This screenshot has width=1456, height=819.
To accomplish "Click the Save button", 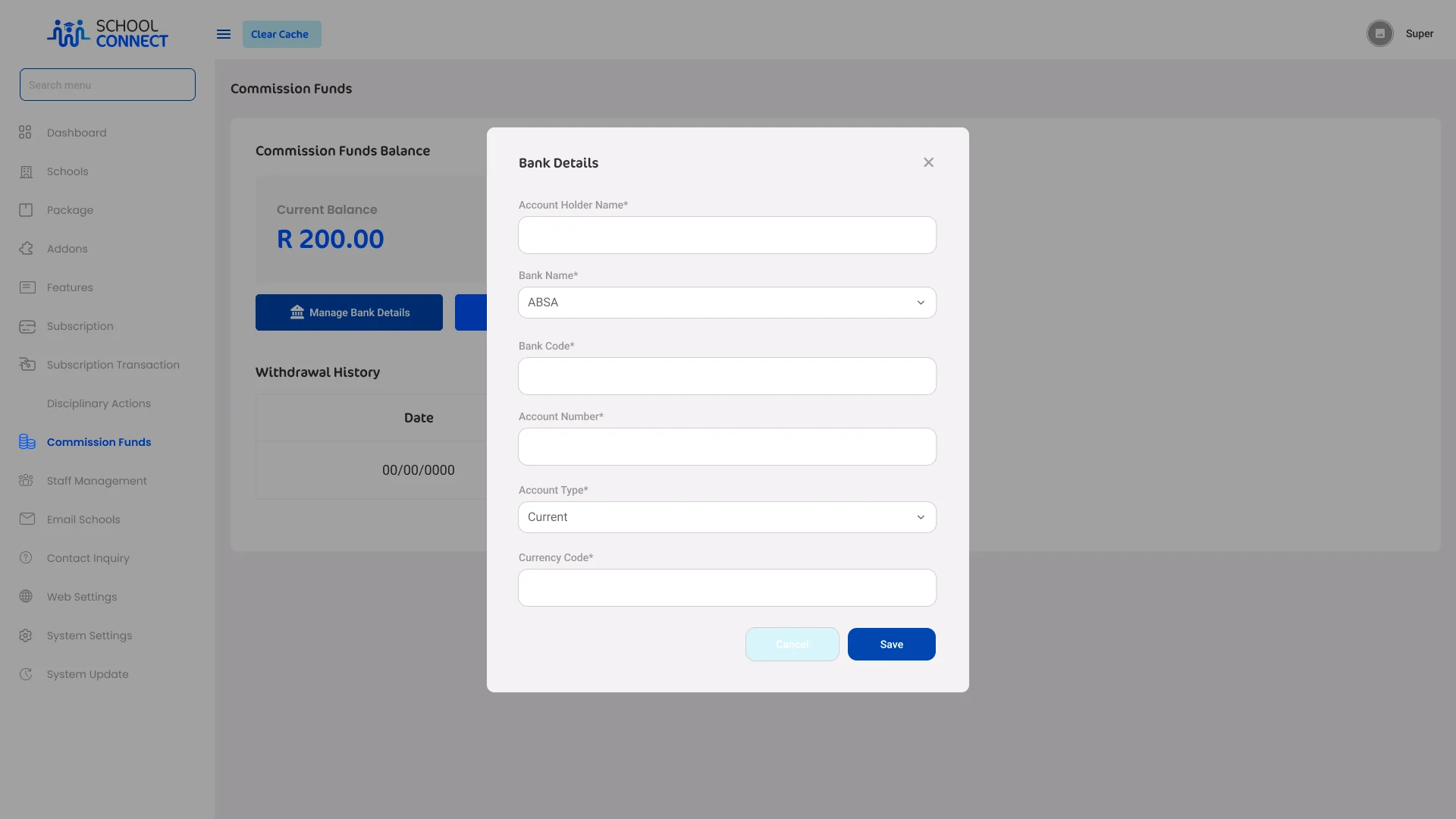I will point(892,645).
